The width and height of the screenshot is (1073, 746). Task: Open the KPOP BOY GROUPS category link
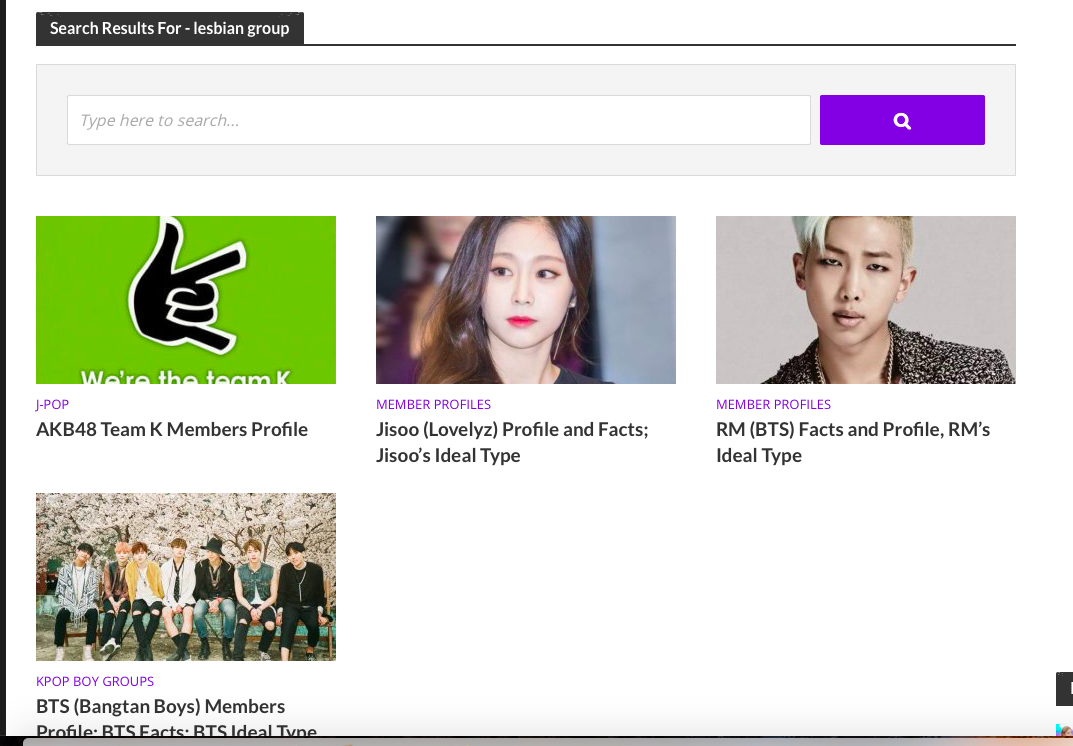pyautogui.click(x=95, y=682)
